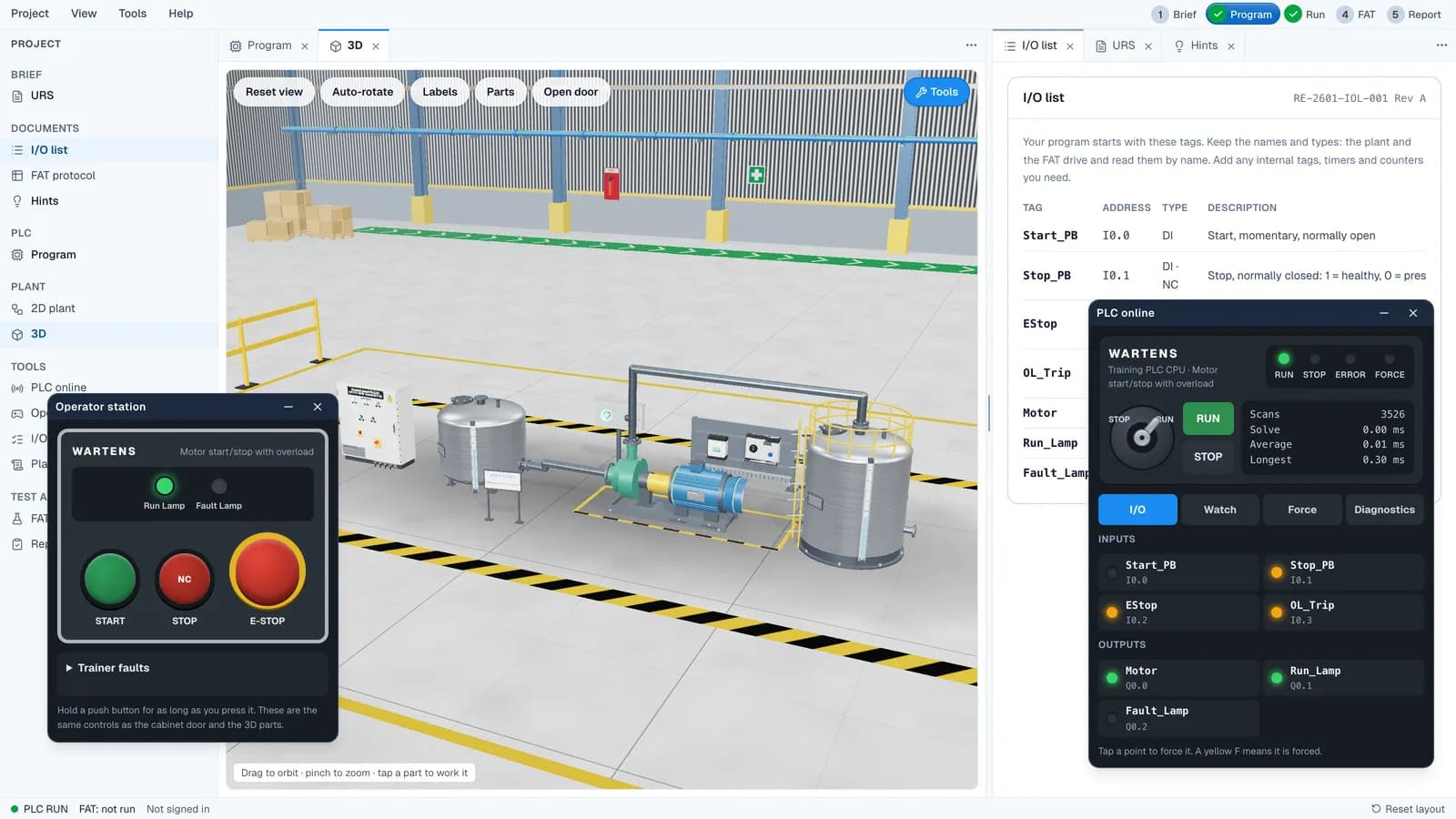Open Diagnostics tab in PLC online
1456x819 pixels.
pos(1384,510)
